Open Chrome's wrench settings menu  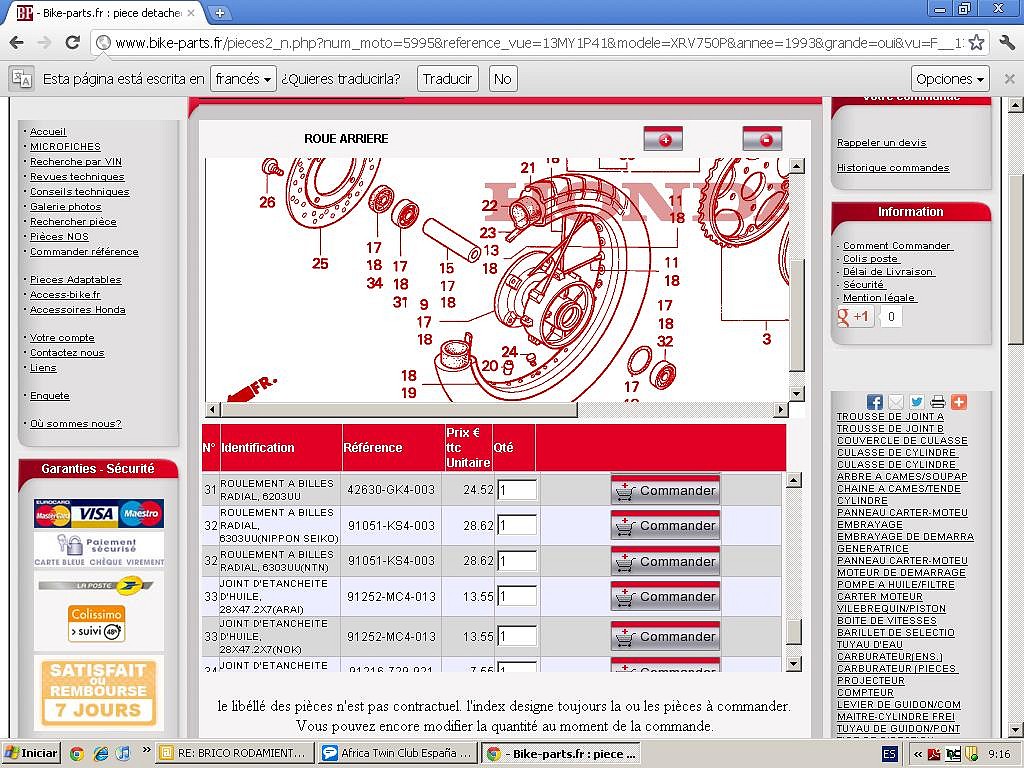coord(1007,43)
